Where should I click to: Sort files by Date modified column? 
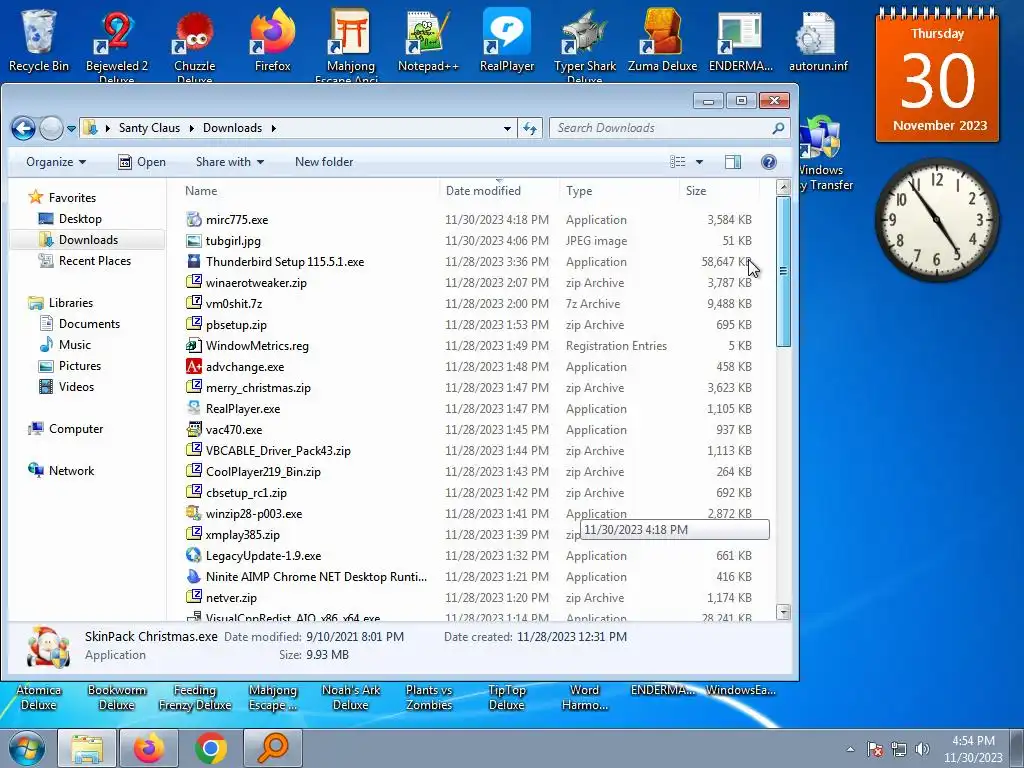(500, 191)
